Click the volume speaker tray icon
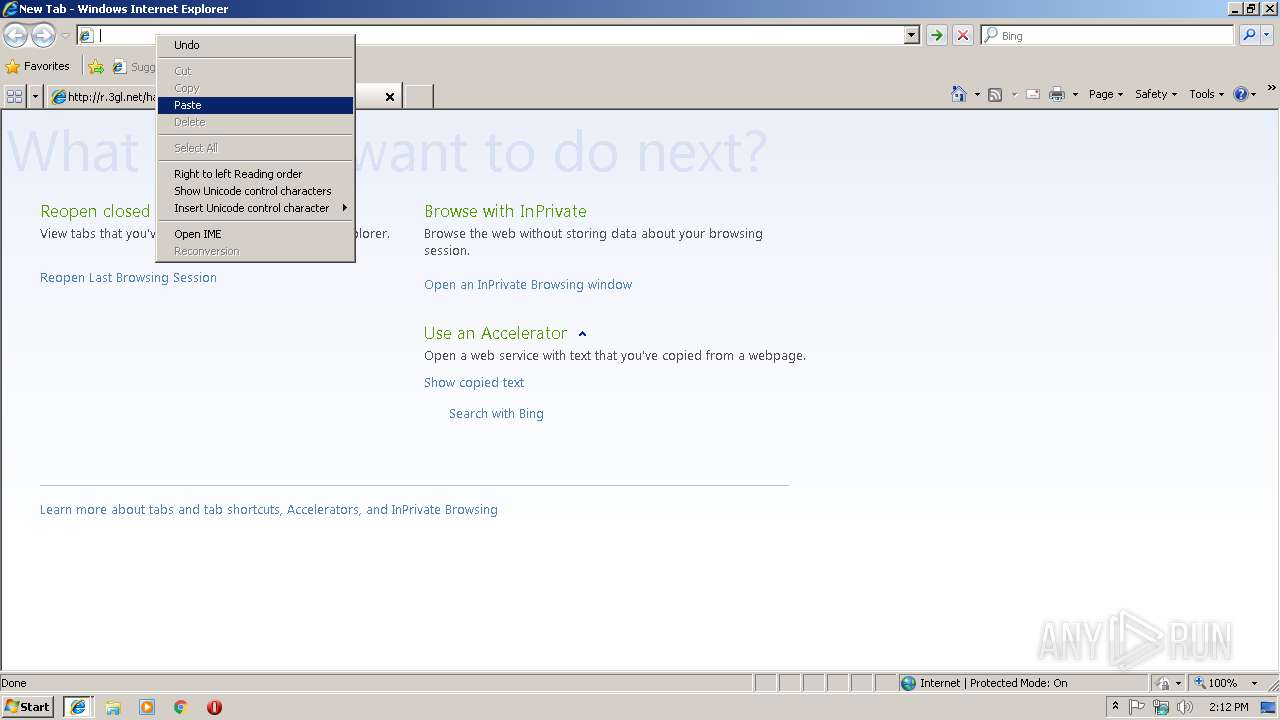Viewport: 1280px width, 720px height. (1185, 707)
